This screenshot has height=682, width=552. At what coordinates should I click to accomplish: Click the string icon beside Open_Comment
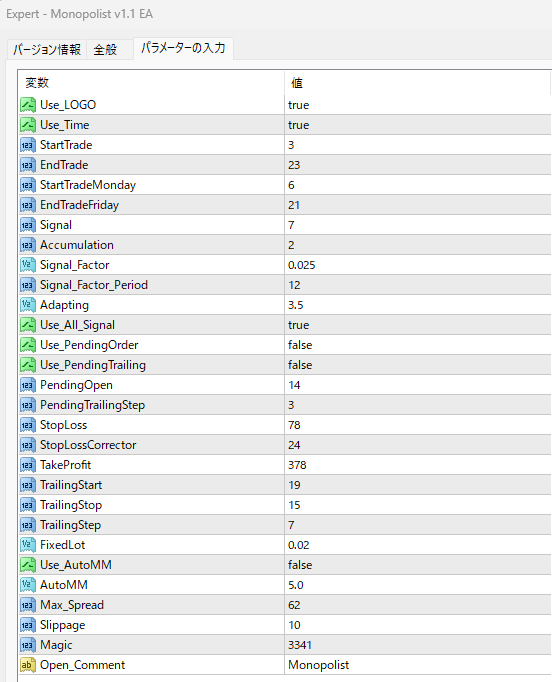(x=28, y=665)
